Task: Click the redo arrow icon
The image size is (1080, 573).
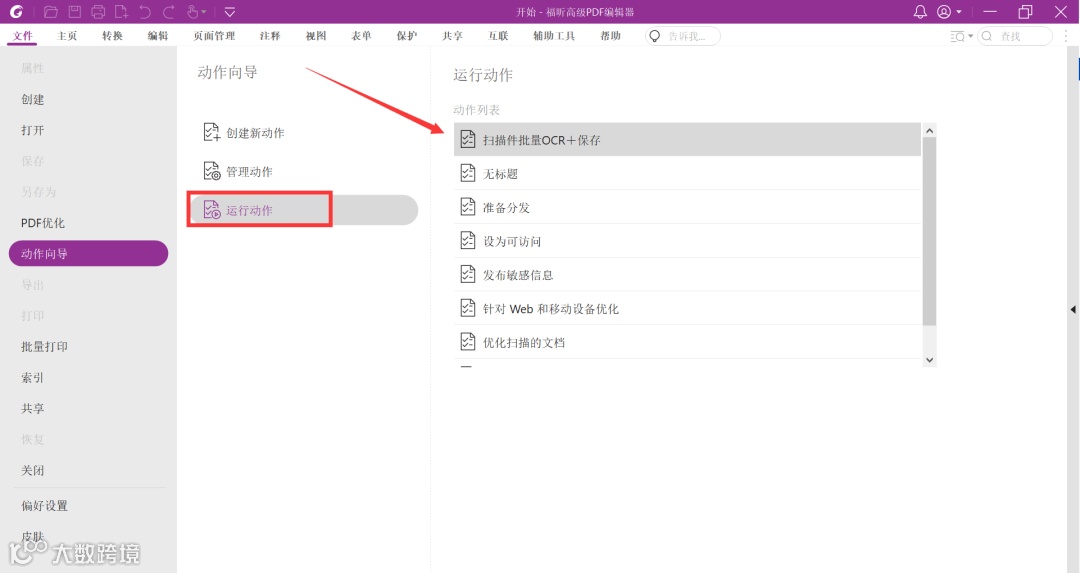Action: pyautogui.click(x=168, y=12)
